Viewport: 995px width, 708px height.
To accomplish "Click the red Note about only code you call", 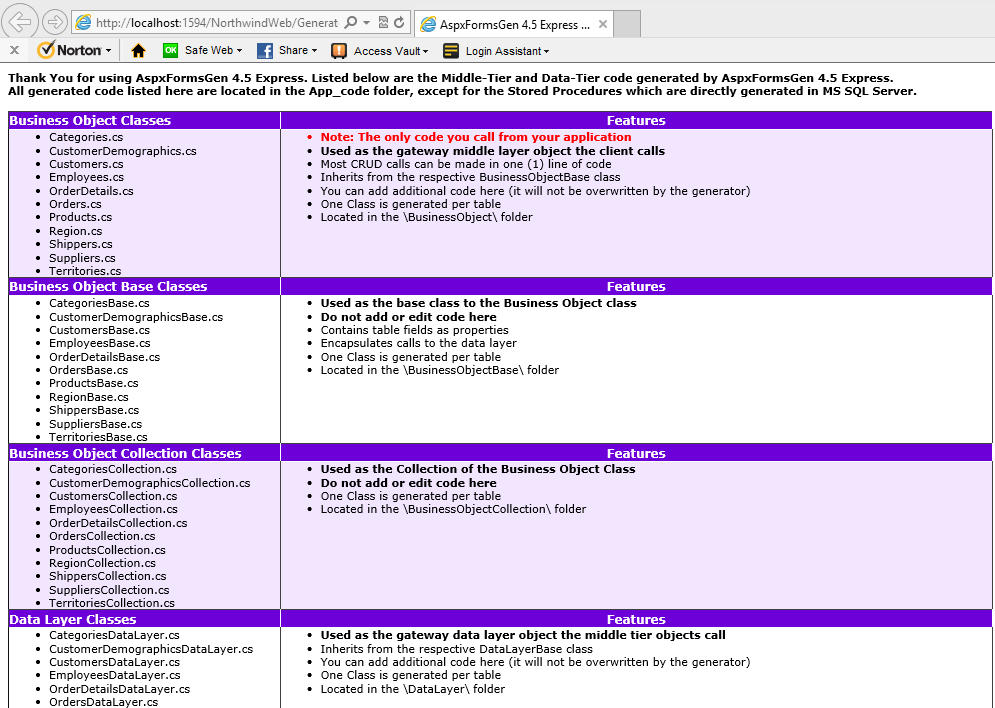I will 476,137.
